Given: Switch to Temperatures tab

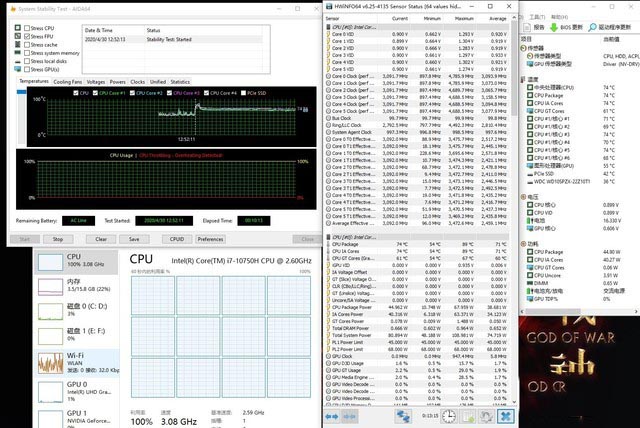Looking at the screenshot, I should pos(34,81).
